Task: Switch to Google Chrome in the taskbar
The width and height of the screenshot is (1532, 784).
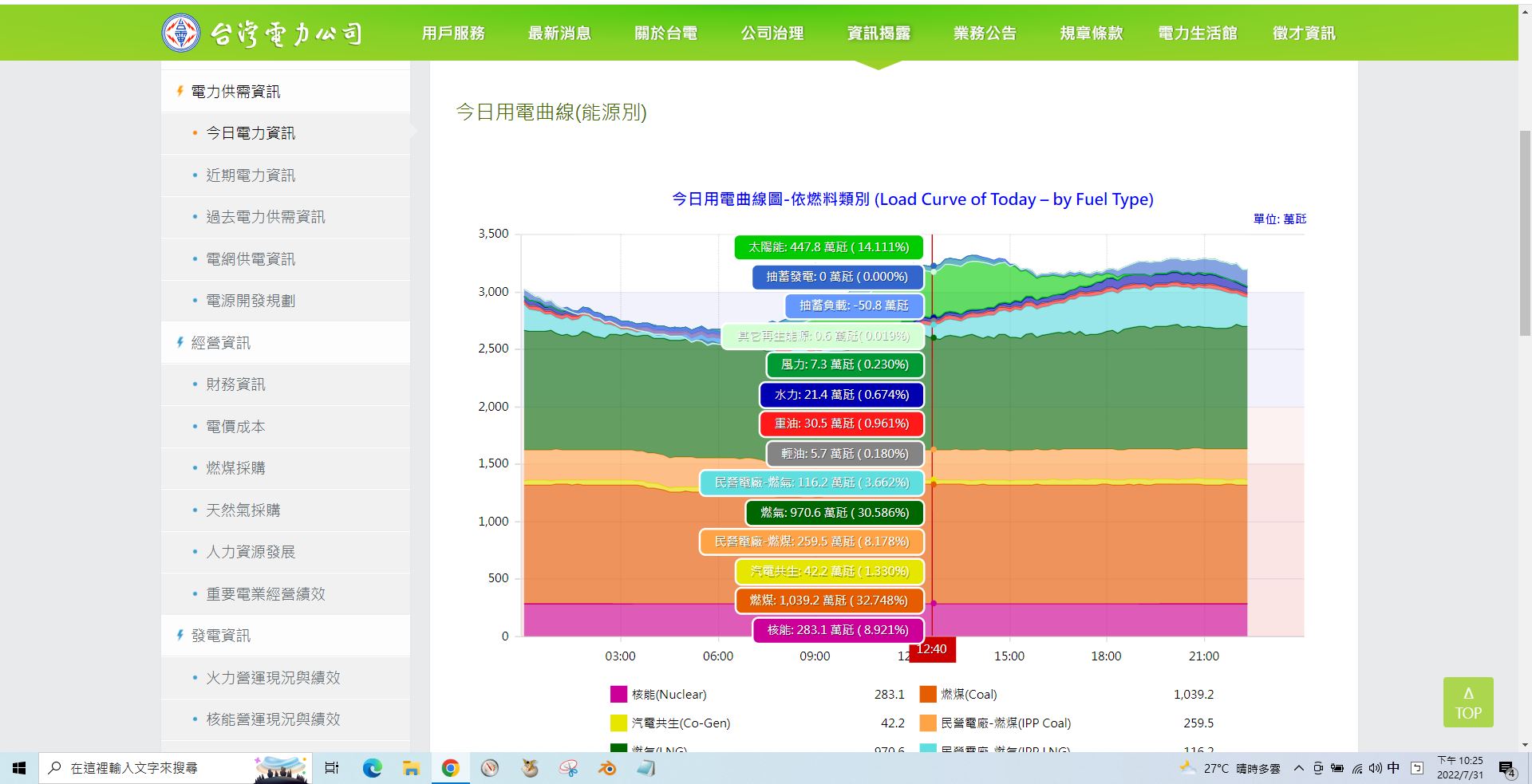Action: [x=450, y=768]
